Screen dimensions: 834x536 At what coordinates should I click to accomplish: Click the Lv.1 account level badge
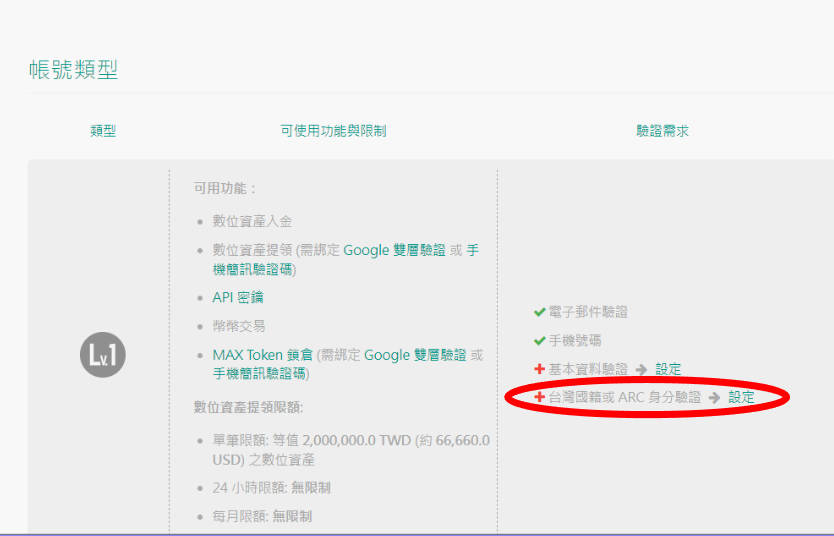coord(103,355)
